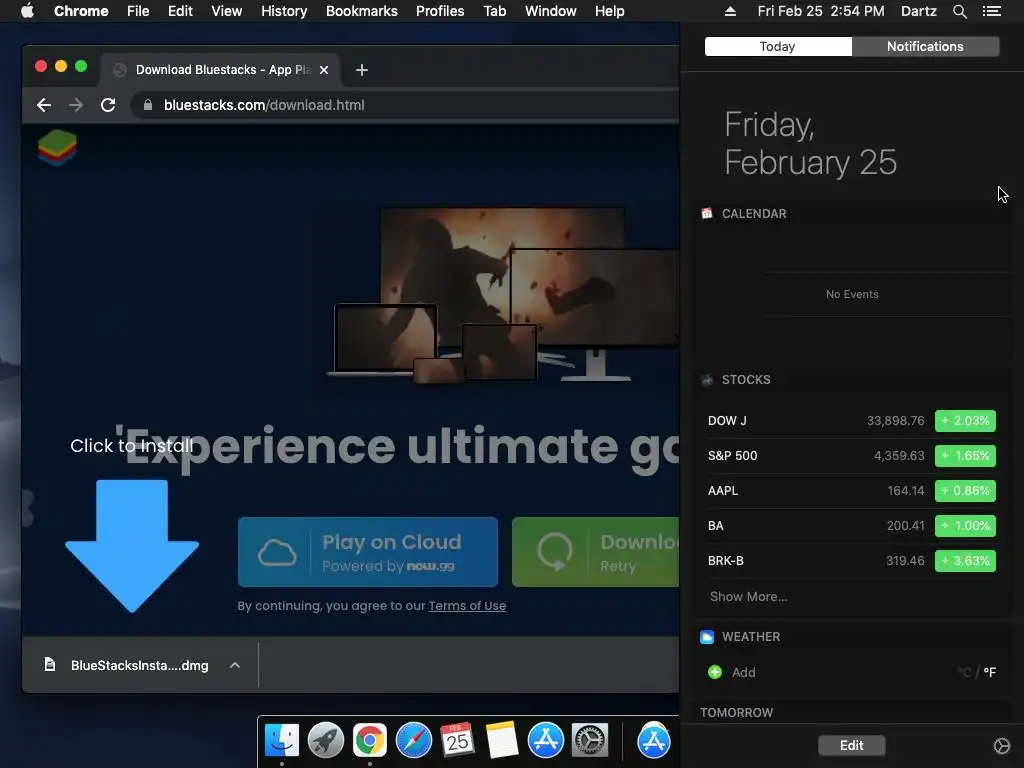
Task: Click the eject icon in menu bar
Action: (730, 11)
